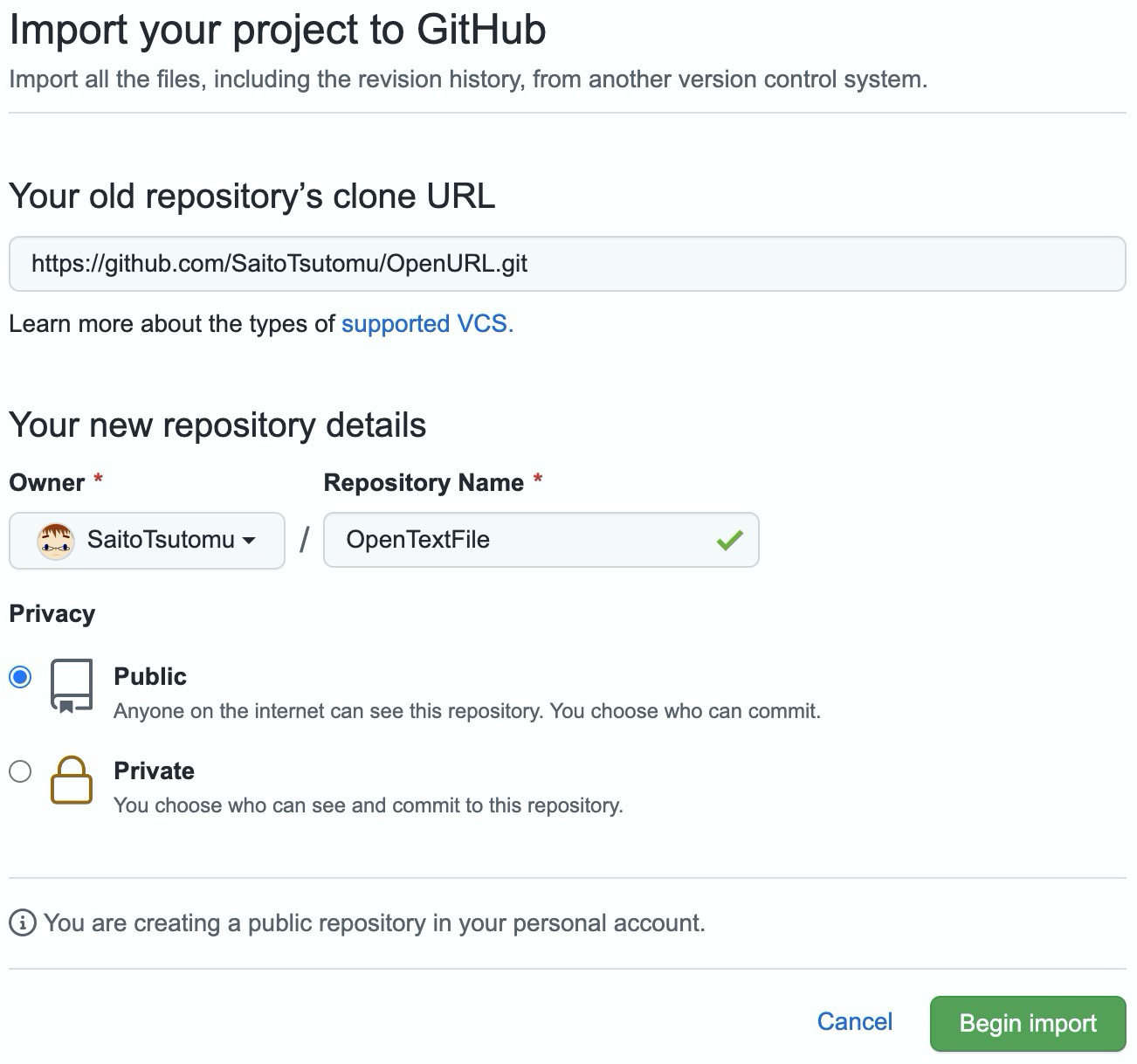
Task: Click the Private padlock icon
Action: tap(72, 779)
